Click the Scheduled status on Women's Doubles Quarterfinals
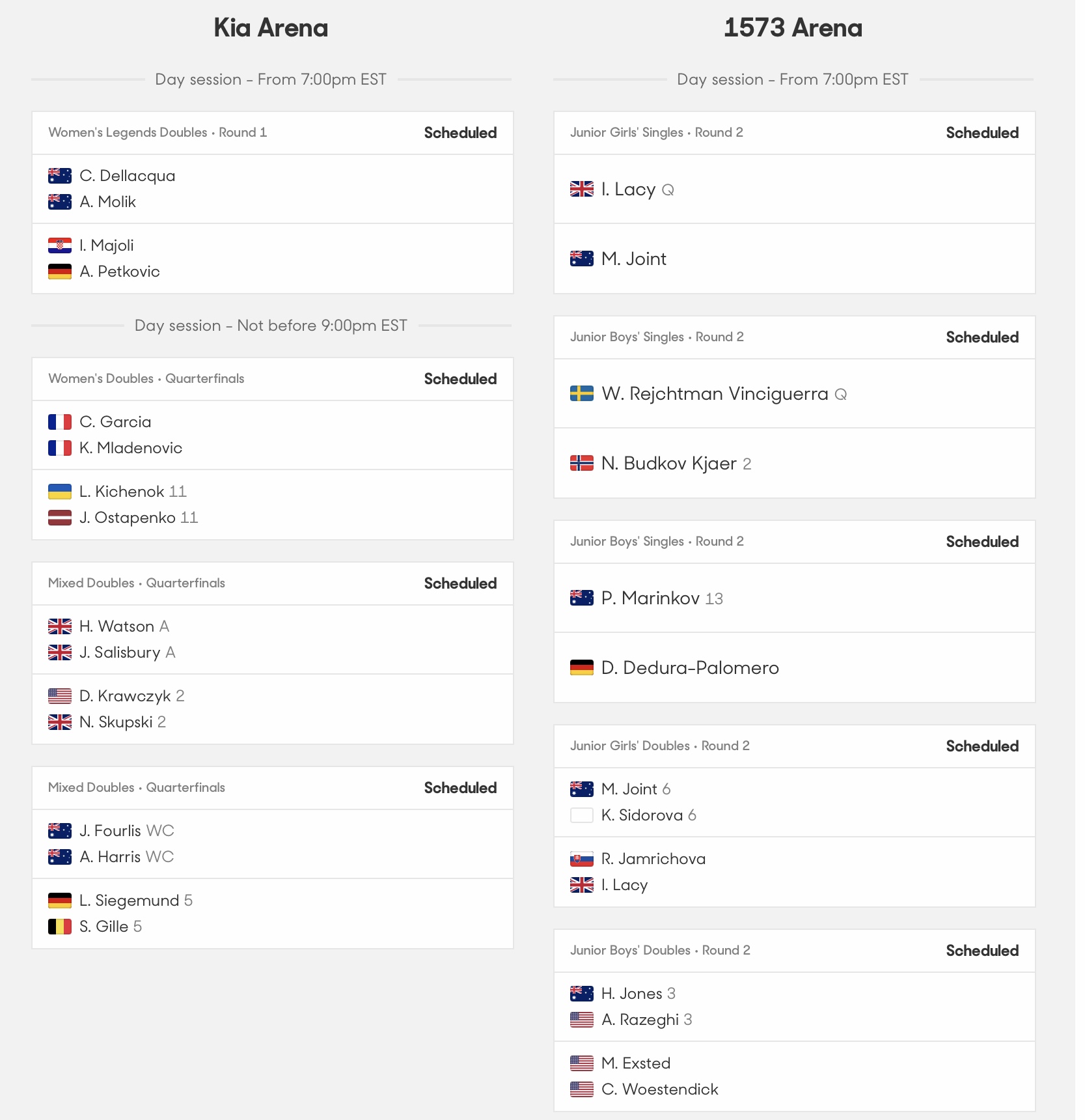1085x1120 pixels. pyautogui.click(x=460, y=379)
